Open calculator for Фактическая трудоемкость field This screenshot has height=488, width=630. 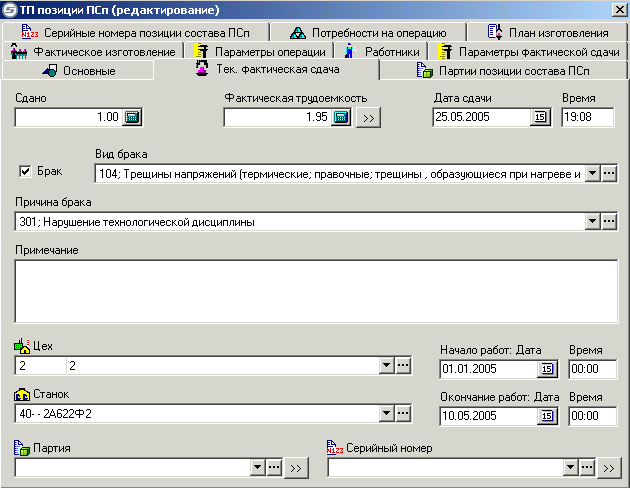click(x=340, y=118)
